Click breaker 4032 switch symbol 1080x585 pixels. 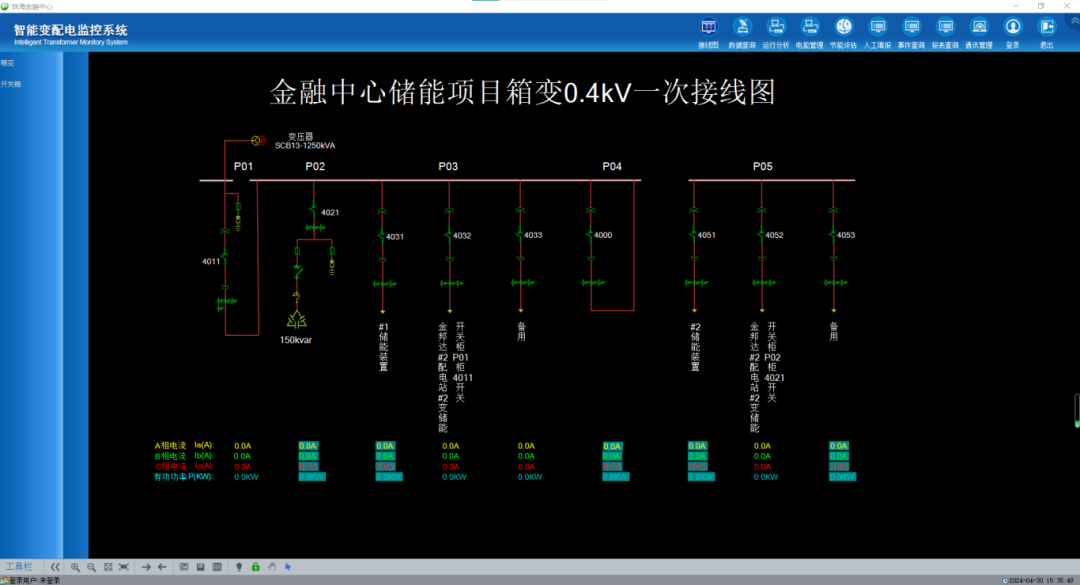(449, 236)
